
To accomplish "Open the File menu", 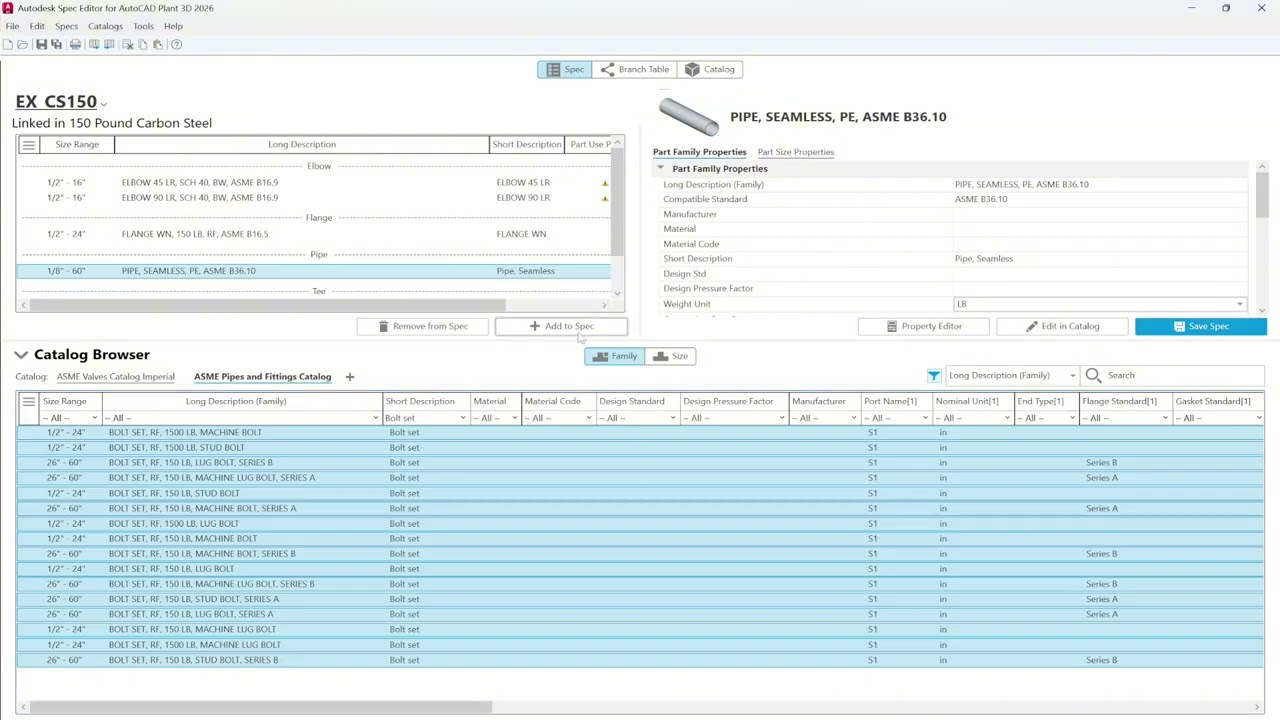I will click(x=12, y=26).
